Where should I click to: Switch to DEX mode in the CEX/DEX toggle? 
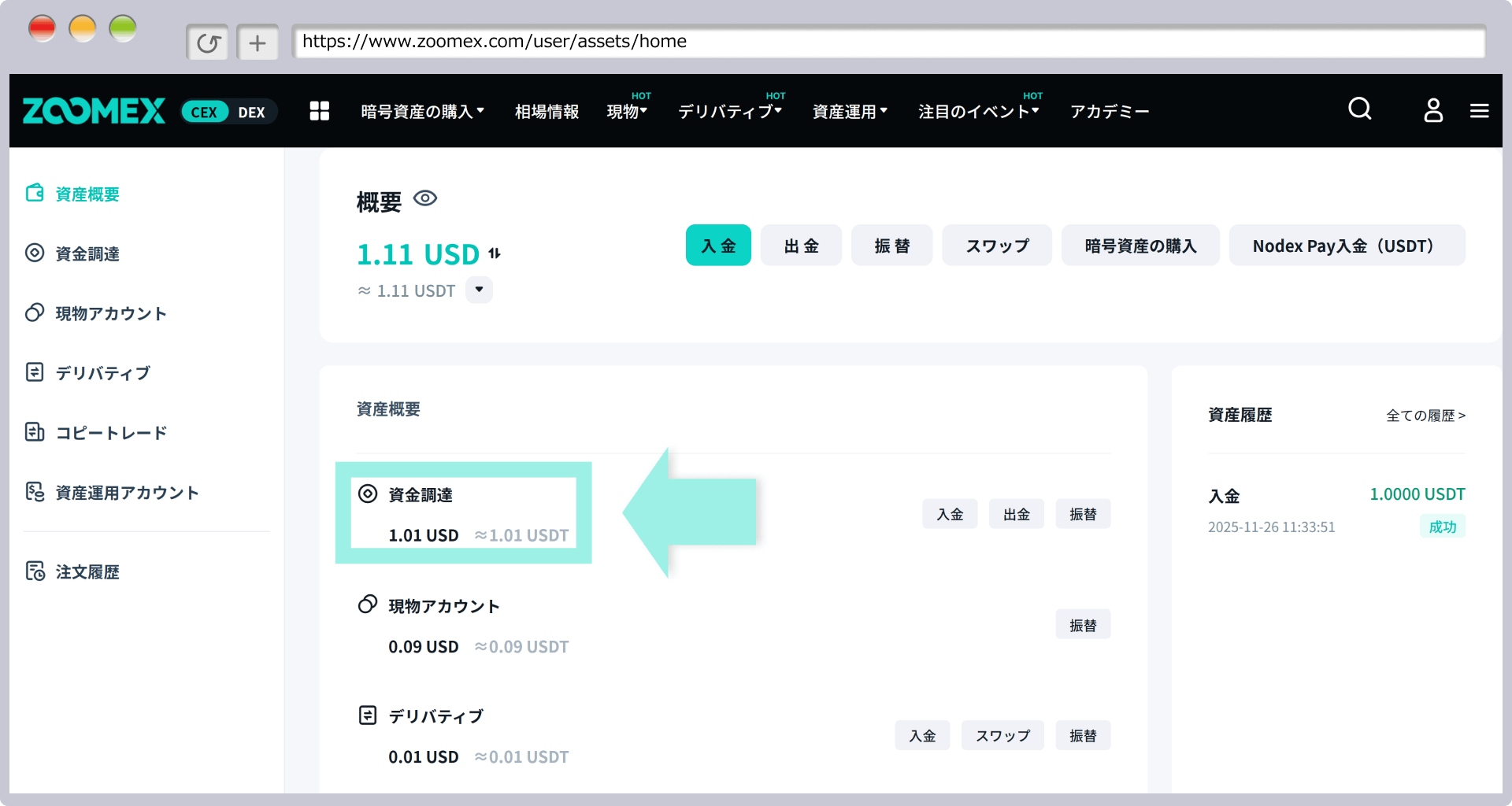pos(252,112)
